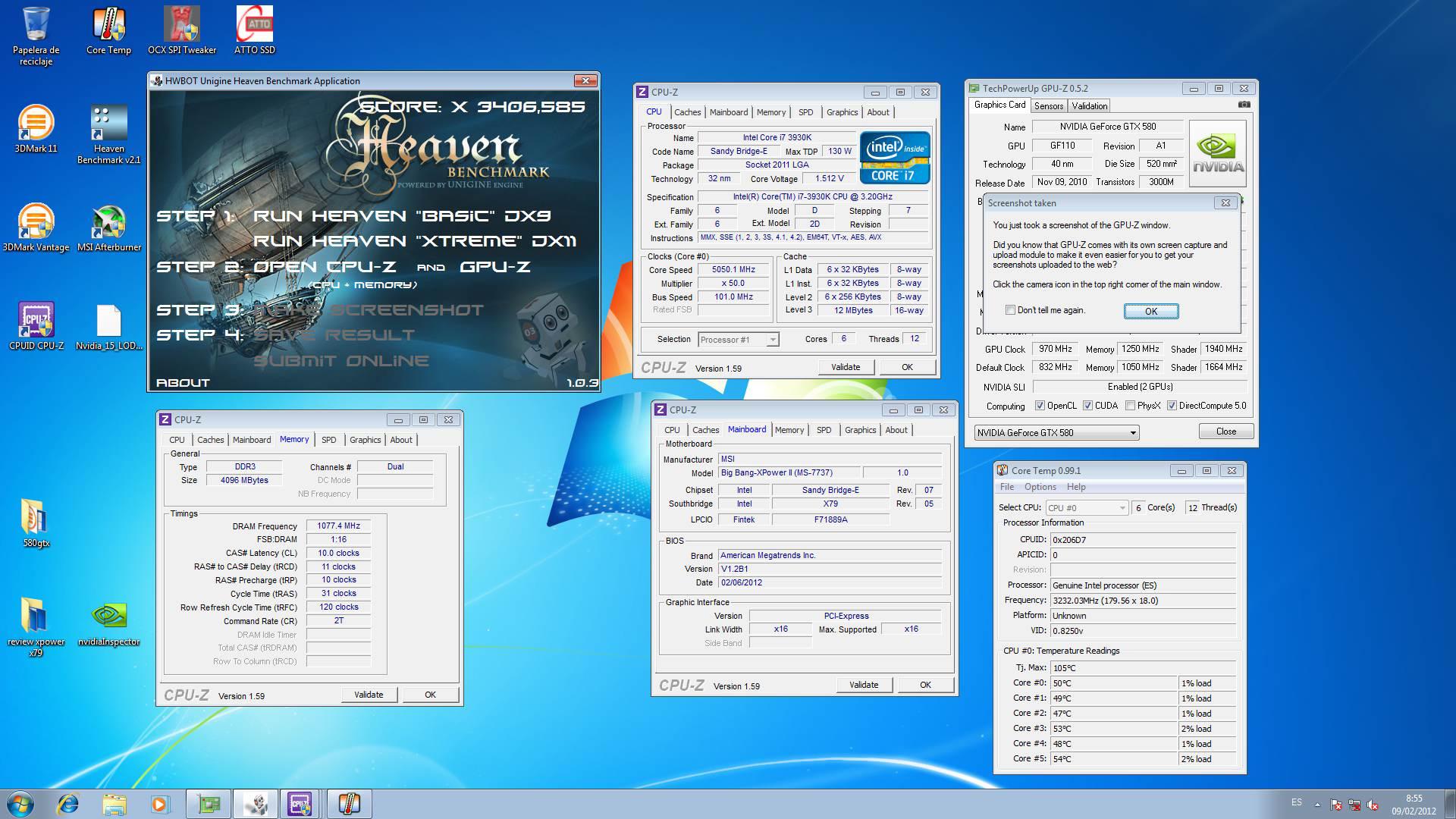
Task: Click RUN HEAVEN "XTREME" DX11 step
Action: [415, 241]
